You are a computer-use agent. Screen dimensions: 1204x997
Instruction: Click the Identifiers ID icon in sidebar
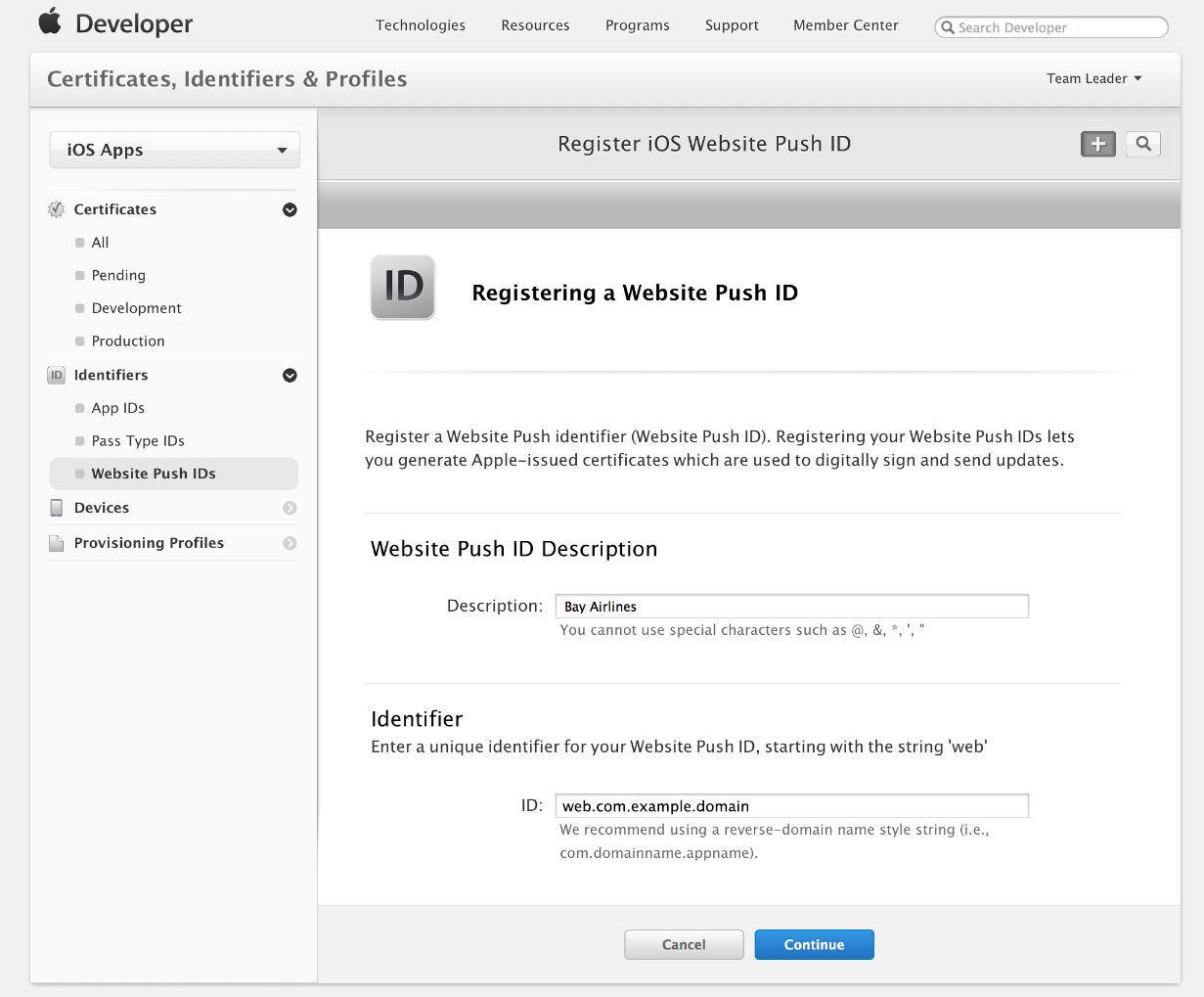point(57,376)
